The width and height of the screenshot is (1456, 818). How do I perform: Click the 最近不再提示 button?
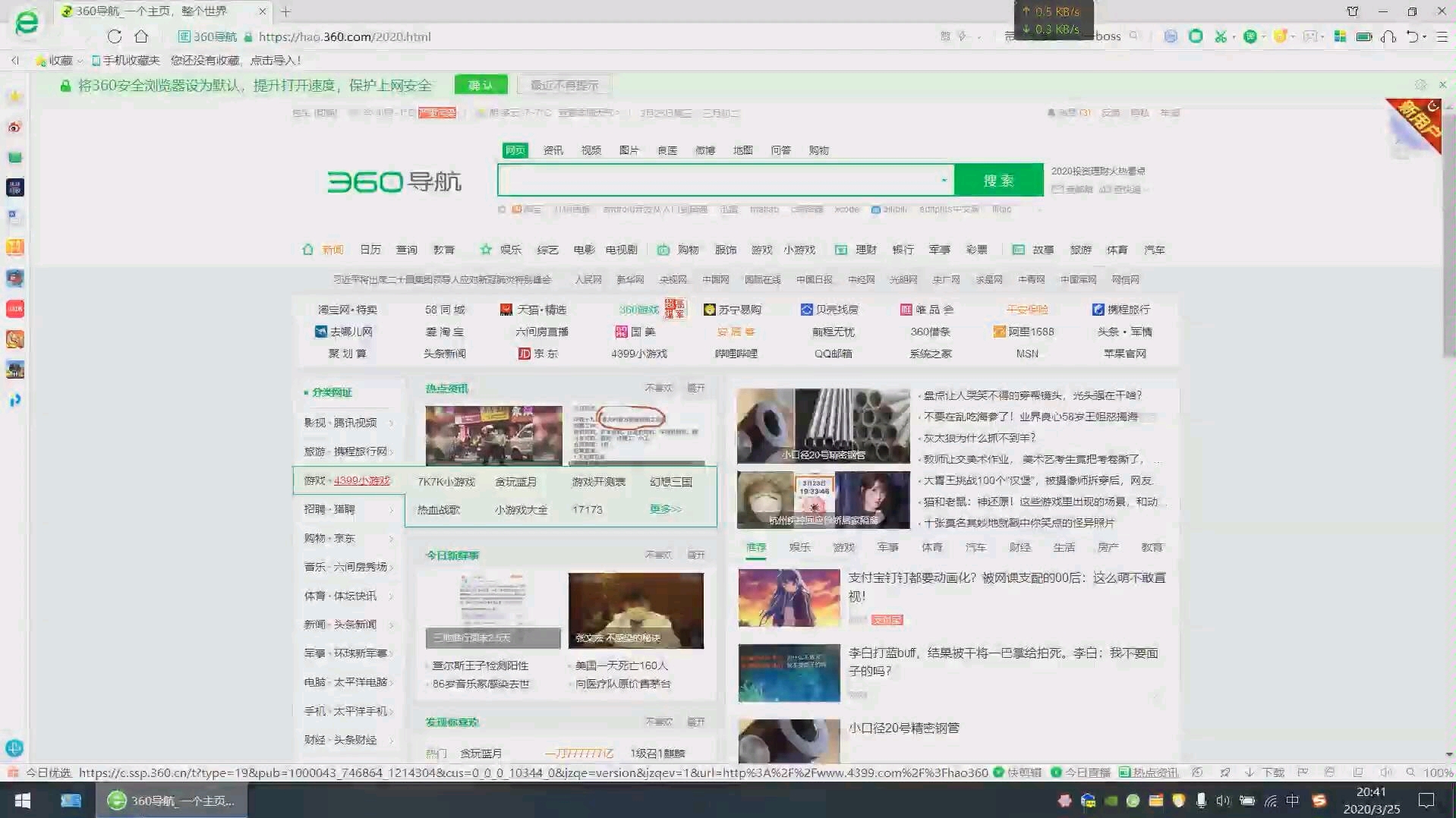(565, 85)
